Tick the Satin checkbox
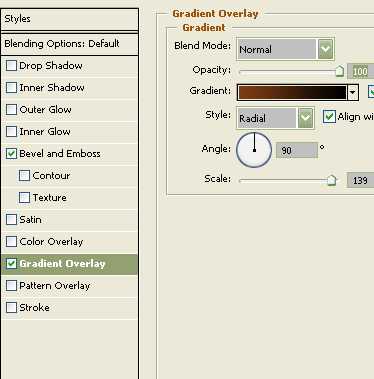Image resolution: width=374 pixels, height=379 pixels. (x=11, y=220)
